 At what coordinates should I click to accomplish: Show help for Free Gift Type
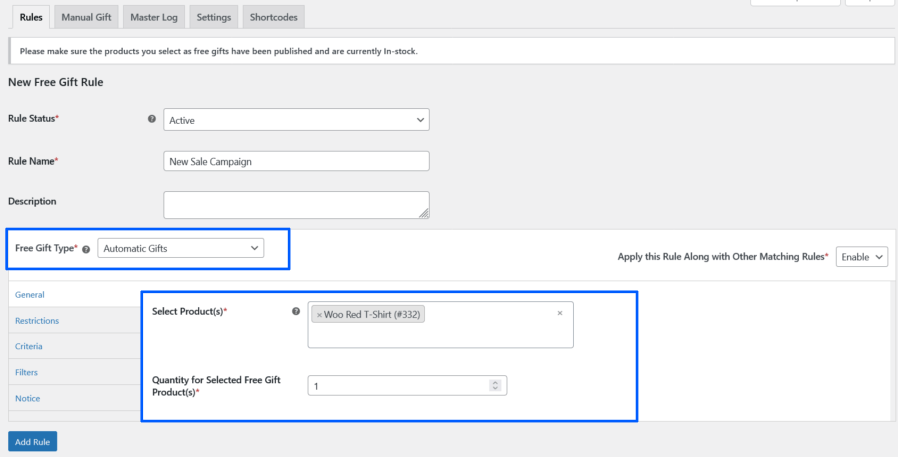click(86, 249)
